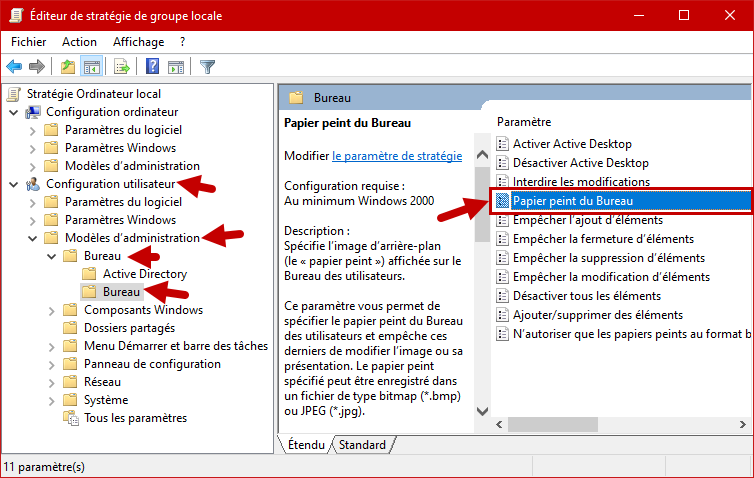Collapse the Configuration utilisateur node

click(x=14, y=184)
